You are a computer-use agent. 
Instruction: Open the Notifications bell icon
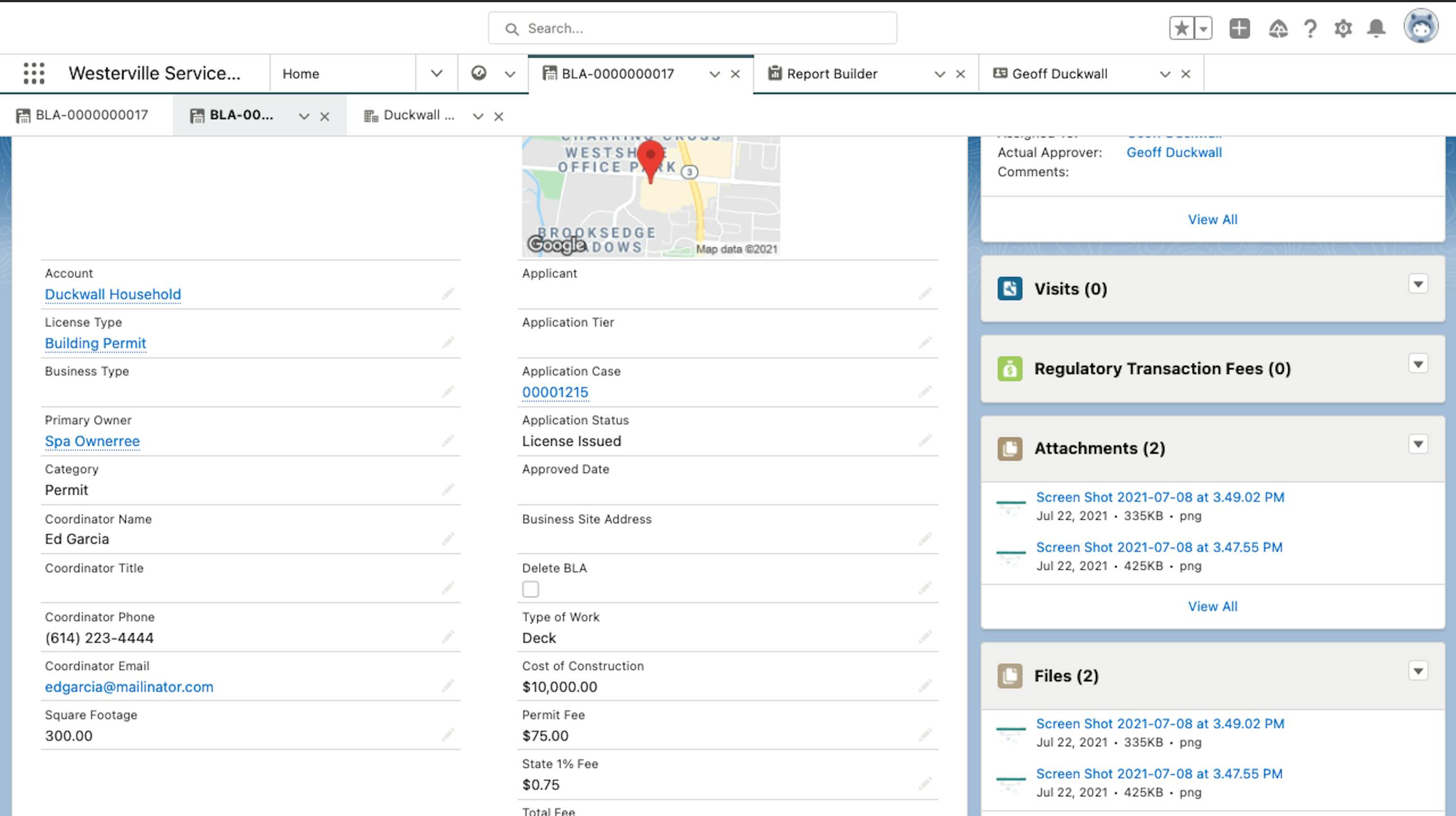pos(1376,28)
